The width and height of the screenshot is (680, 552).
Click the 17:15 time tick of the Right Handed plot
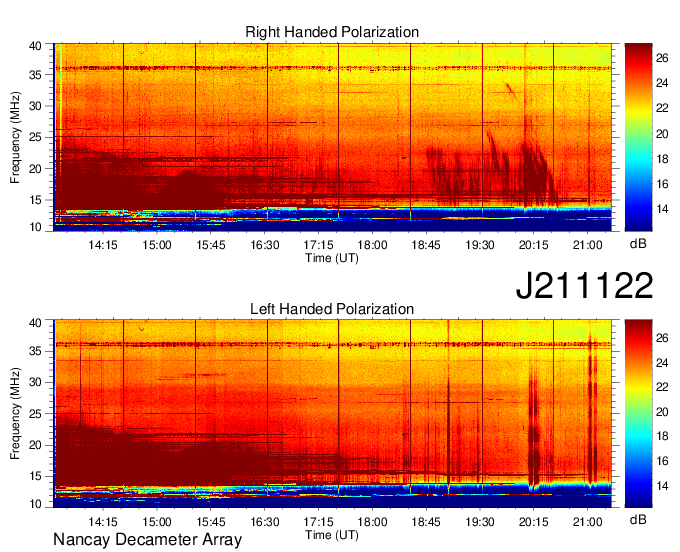(x=318, y=245)
